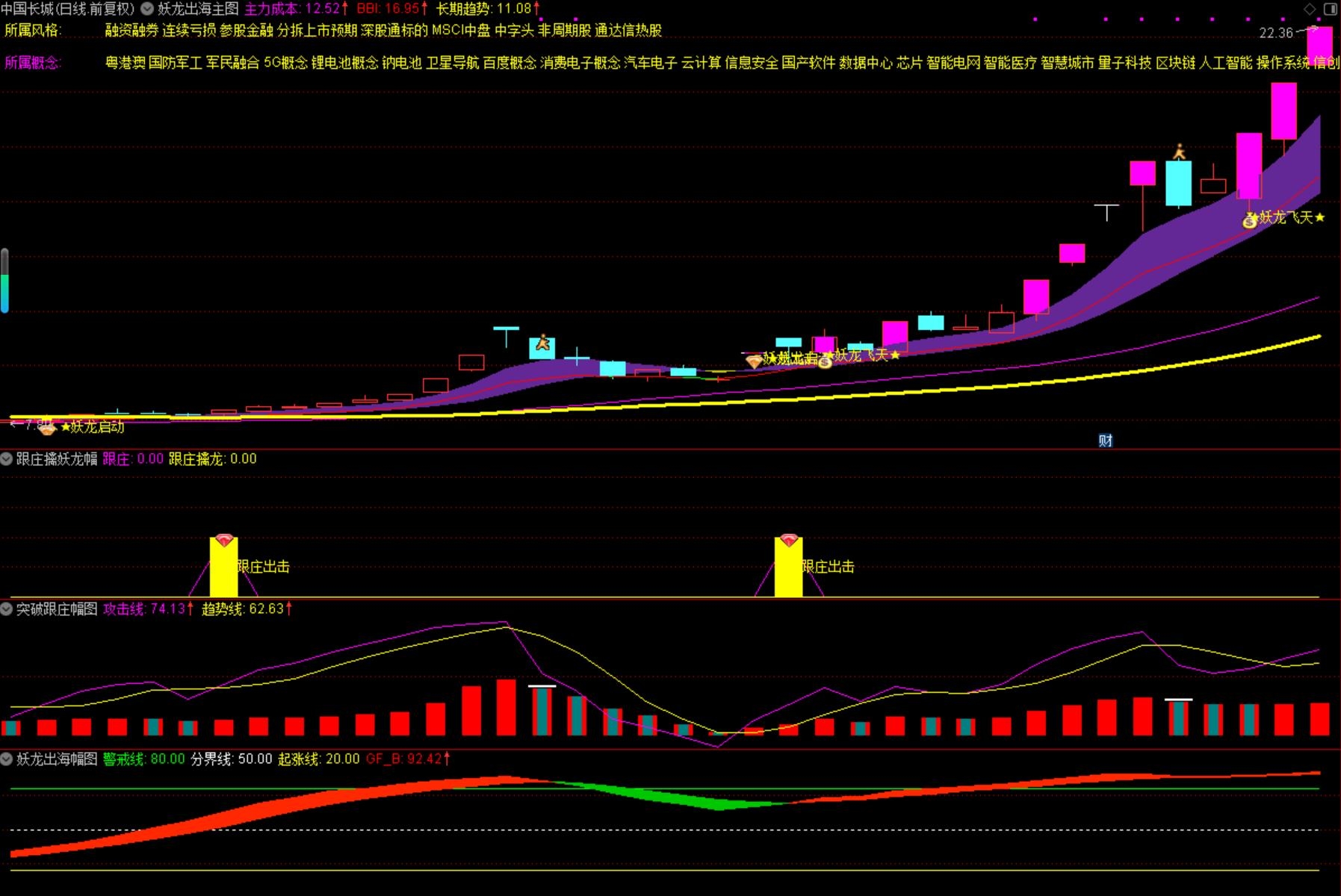1341x896 pixels.
Task: Click the 参股金融 style tag
Action: [x=247, y=31]
